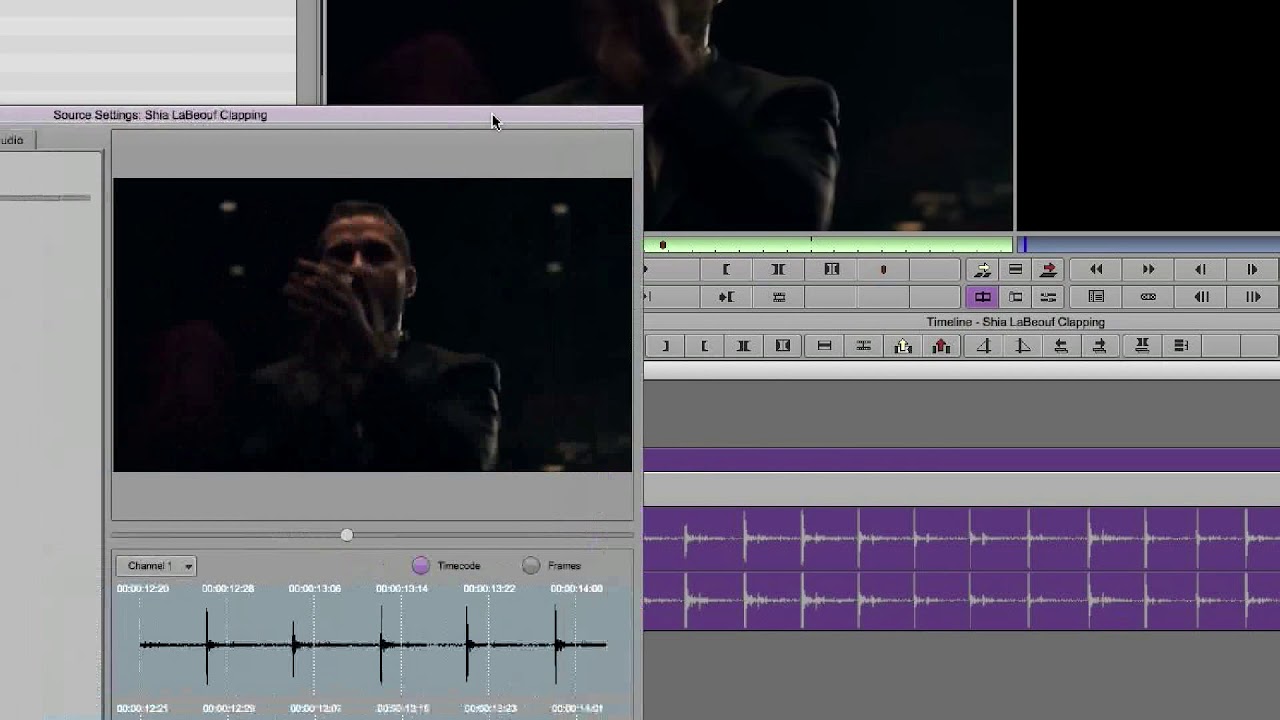Click Timeline - Shia LaBeouf Clapping title
This screenshot has height=720, width=1280.
pyautogui.click(x=1015, y=322)
